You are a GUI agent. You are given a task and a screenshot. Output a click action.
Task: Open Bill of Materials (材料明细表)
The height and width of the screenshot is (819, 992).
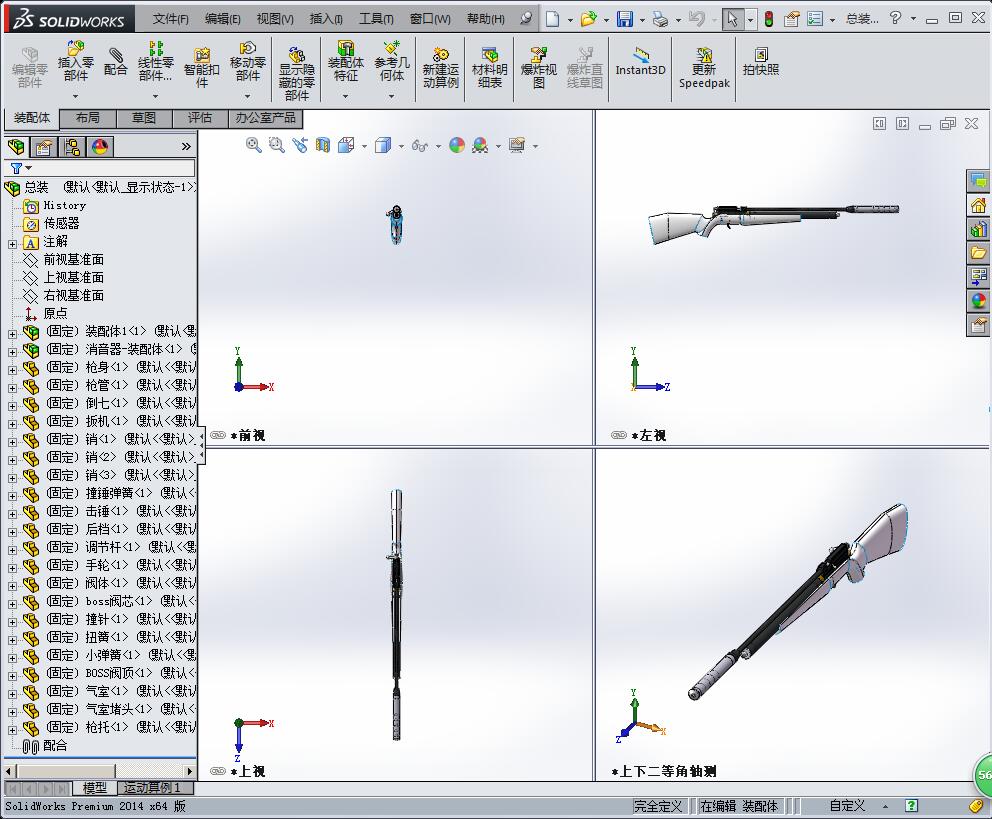490,68
